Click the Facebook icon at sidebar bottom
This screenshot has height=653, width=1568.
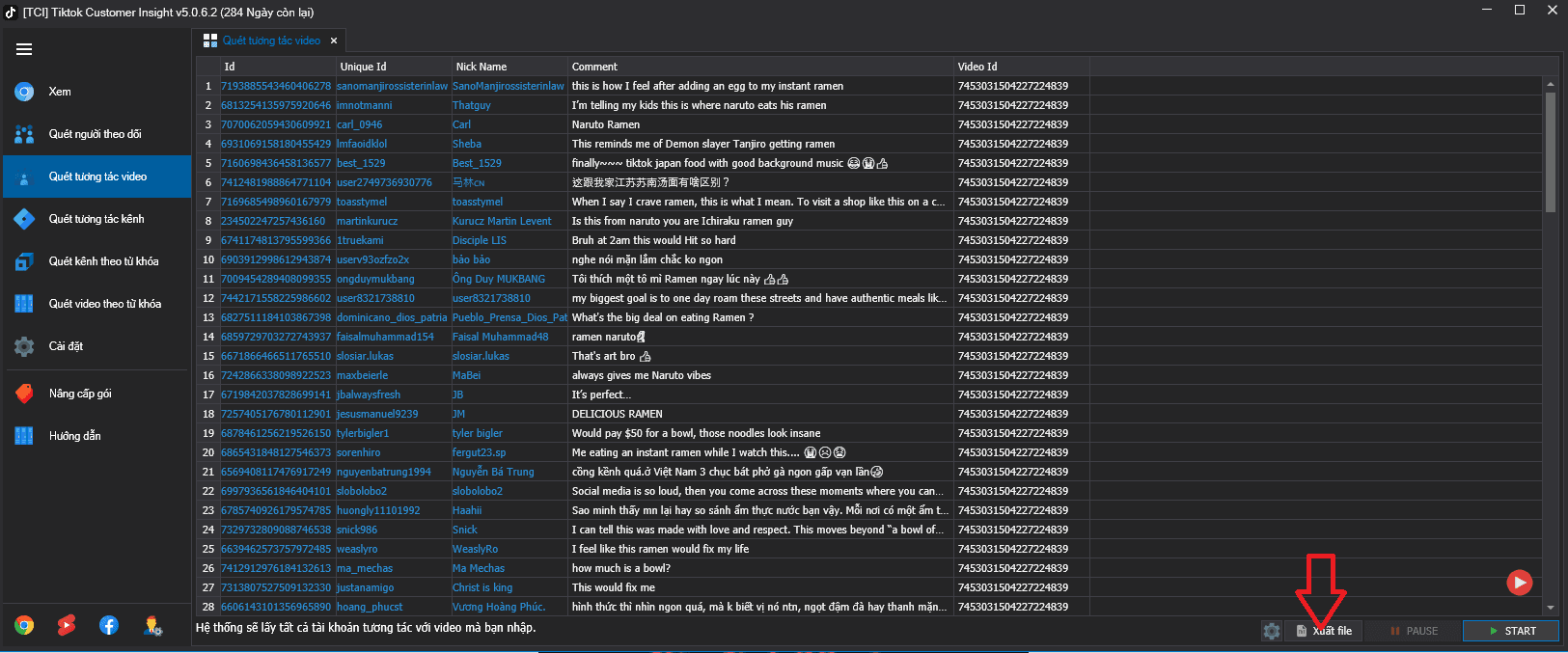(109, 625)
